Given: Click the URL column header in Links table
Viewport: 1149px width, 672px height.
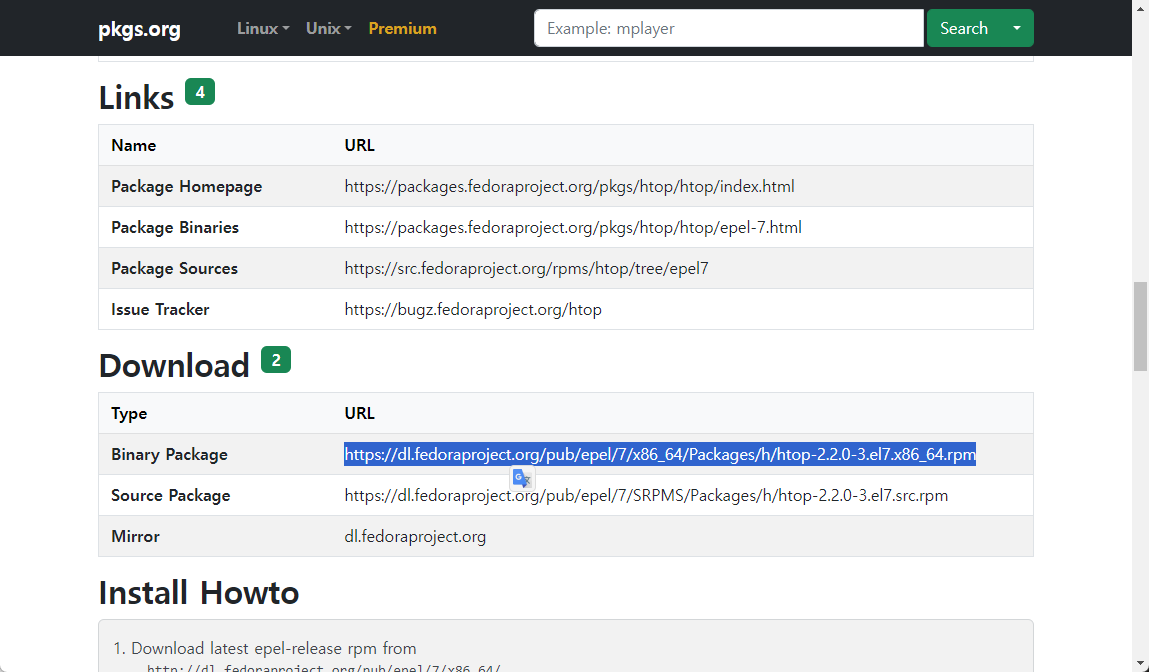Looking at the screenshot, I should point(360,145).
